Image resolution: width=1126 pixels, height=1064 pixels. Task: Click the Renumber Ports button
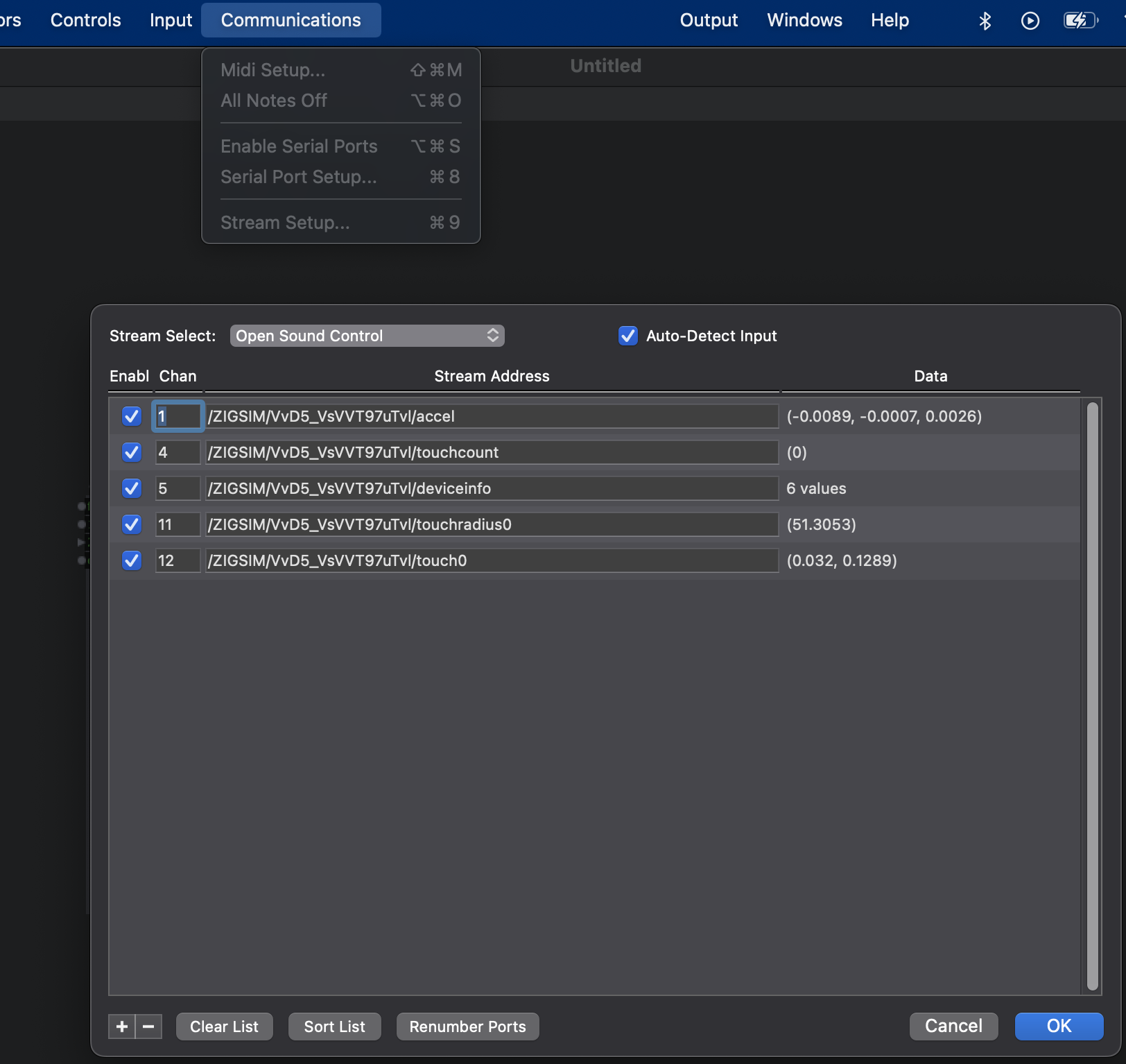pos(467,1027)
